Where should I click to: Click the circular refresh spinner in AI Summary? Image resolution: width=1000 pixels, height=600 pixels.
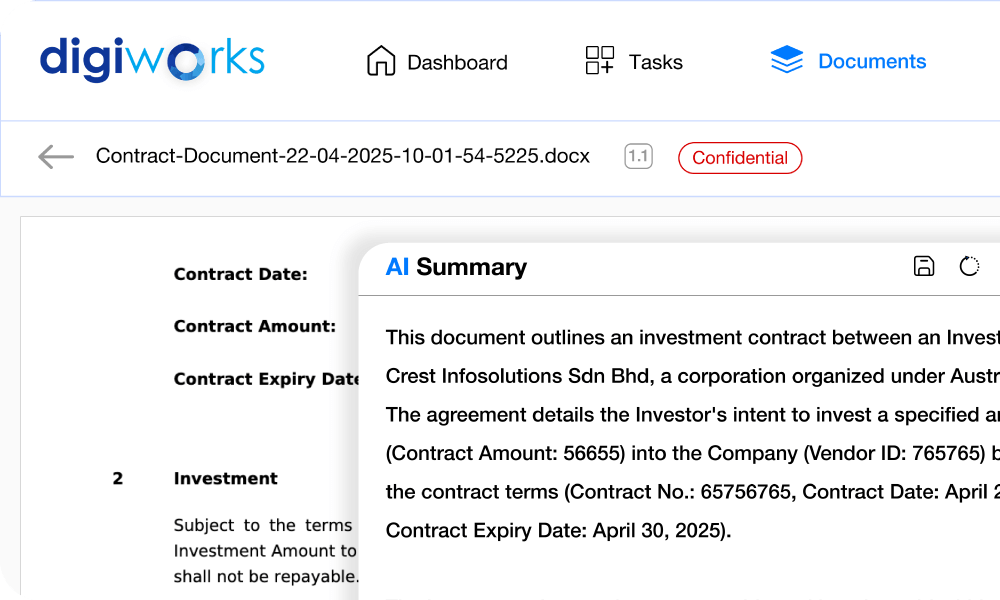coord(969,267)
